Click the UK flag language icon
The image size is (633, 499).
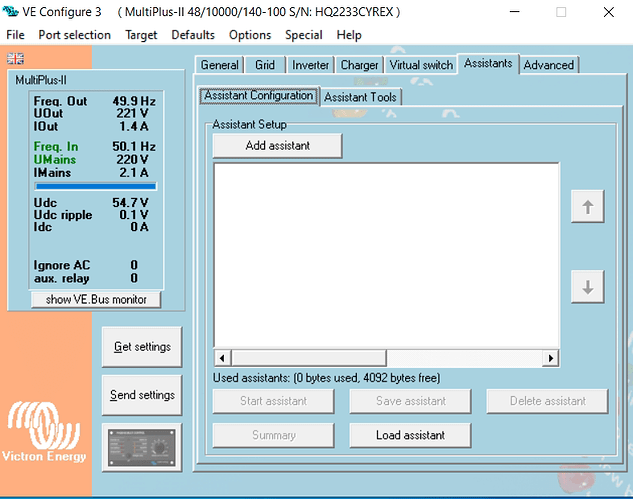[x=15, y=59]
